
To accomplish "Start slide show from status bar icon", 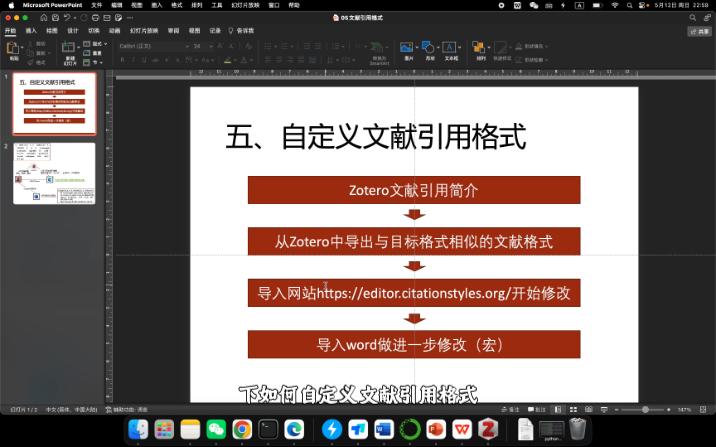I will point(604,410).
